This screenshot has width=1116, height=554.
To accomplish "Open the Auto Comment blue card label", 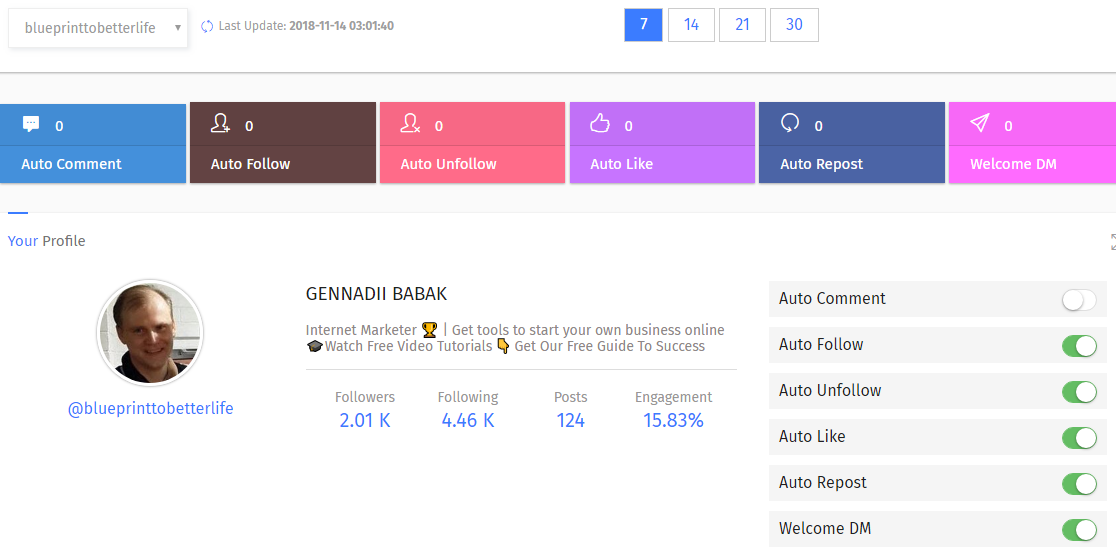I will (x=71, y=164).
